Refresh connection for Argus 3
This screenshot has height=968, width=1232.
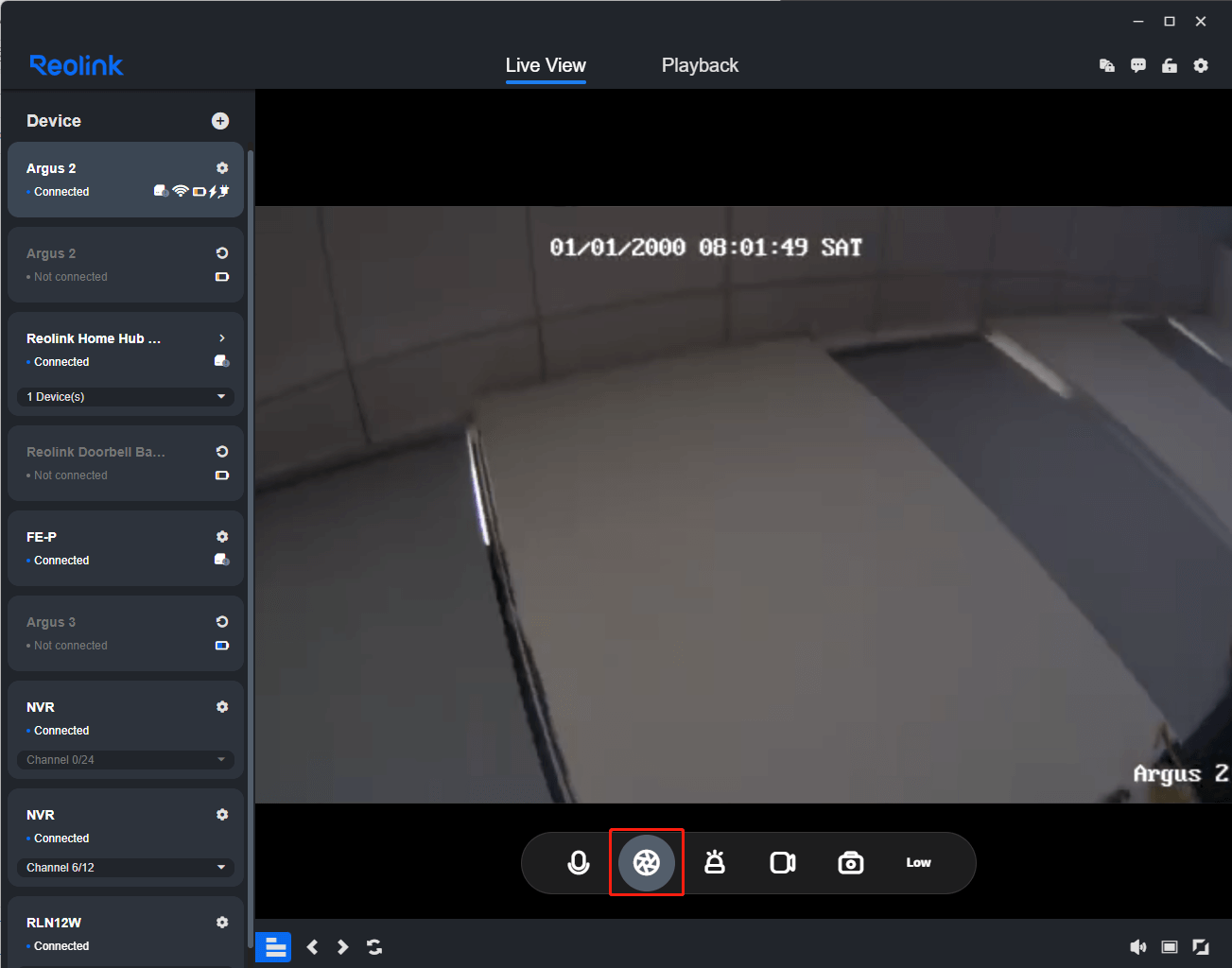pos(222,622)
